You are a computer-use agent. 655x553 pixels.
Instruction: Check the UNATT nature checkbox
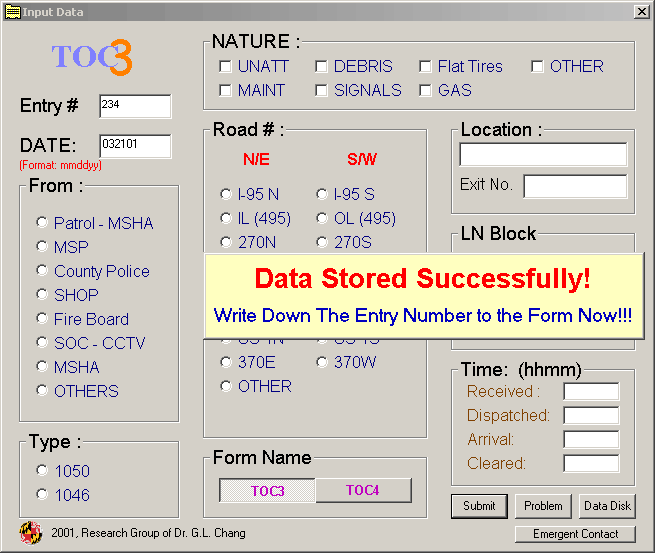[x=226, y=67]
